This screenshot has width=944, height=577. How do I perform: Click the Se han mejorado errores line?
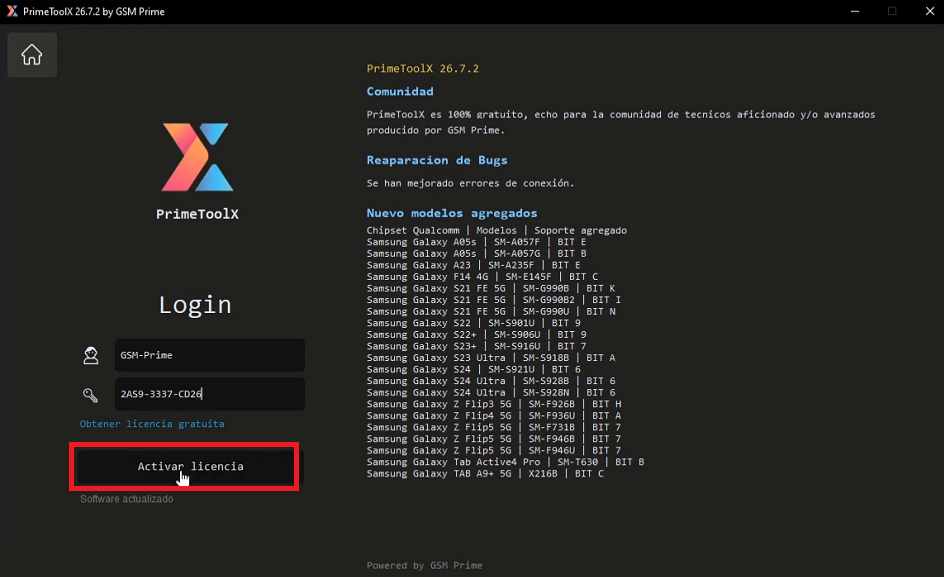(x=470, y=183)
